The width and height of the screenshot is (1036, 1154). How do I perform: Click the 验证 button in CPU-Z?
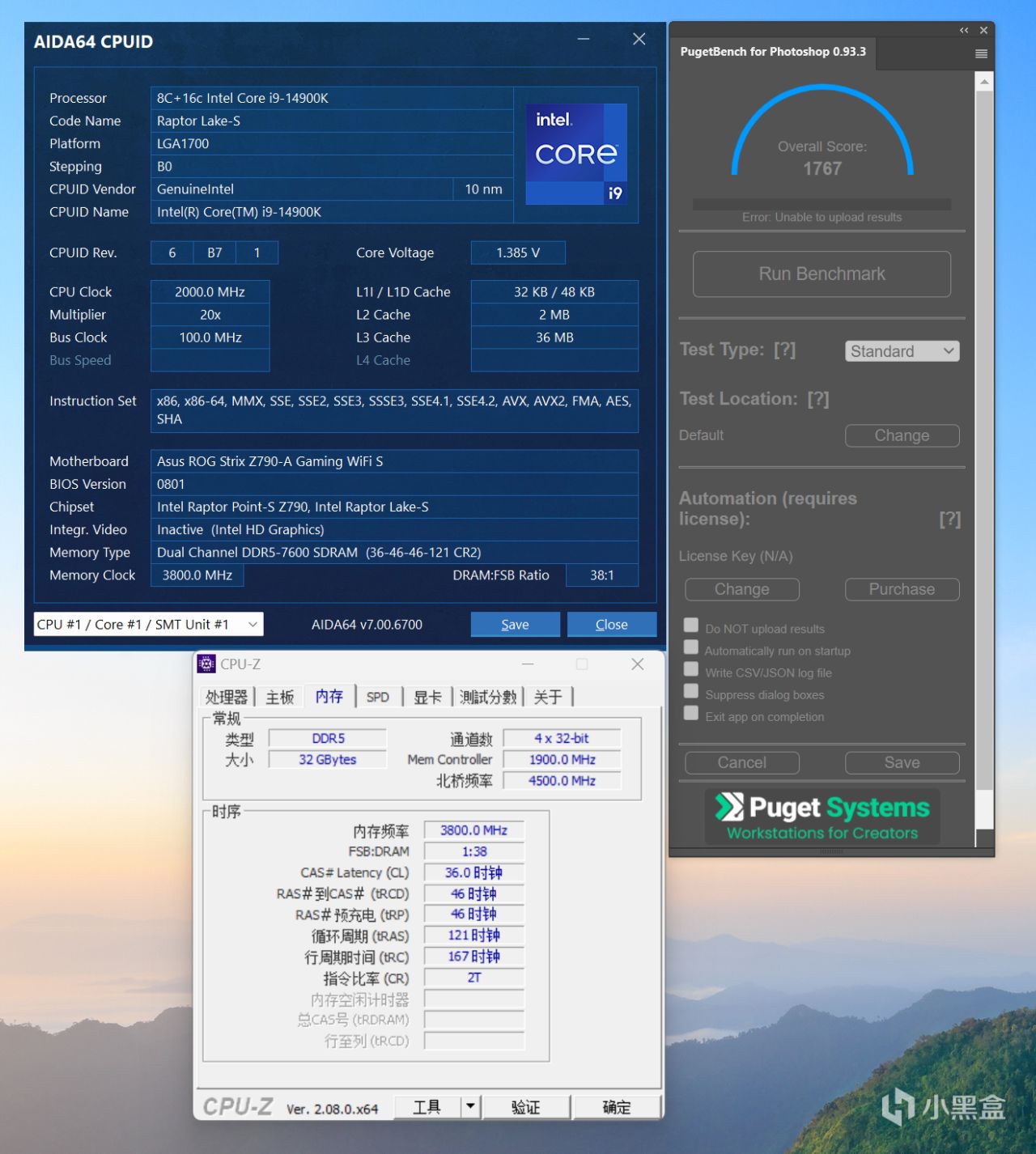pos(526,1106)
